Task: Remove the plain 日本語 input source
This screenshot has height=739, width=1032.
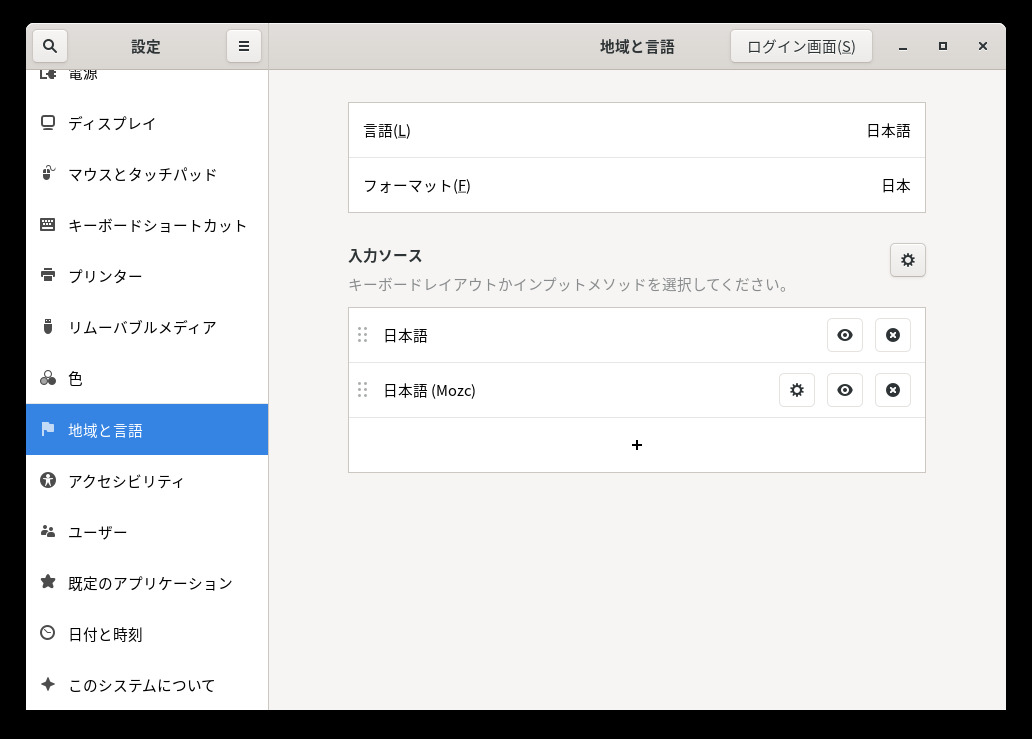Action: 892,335
